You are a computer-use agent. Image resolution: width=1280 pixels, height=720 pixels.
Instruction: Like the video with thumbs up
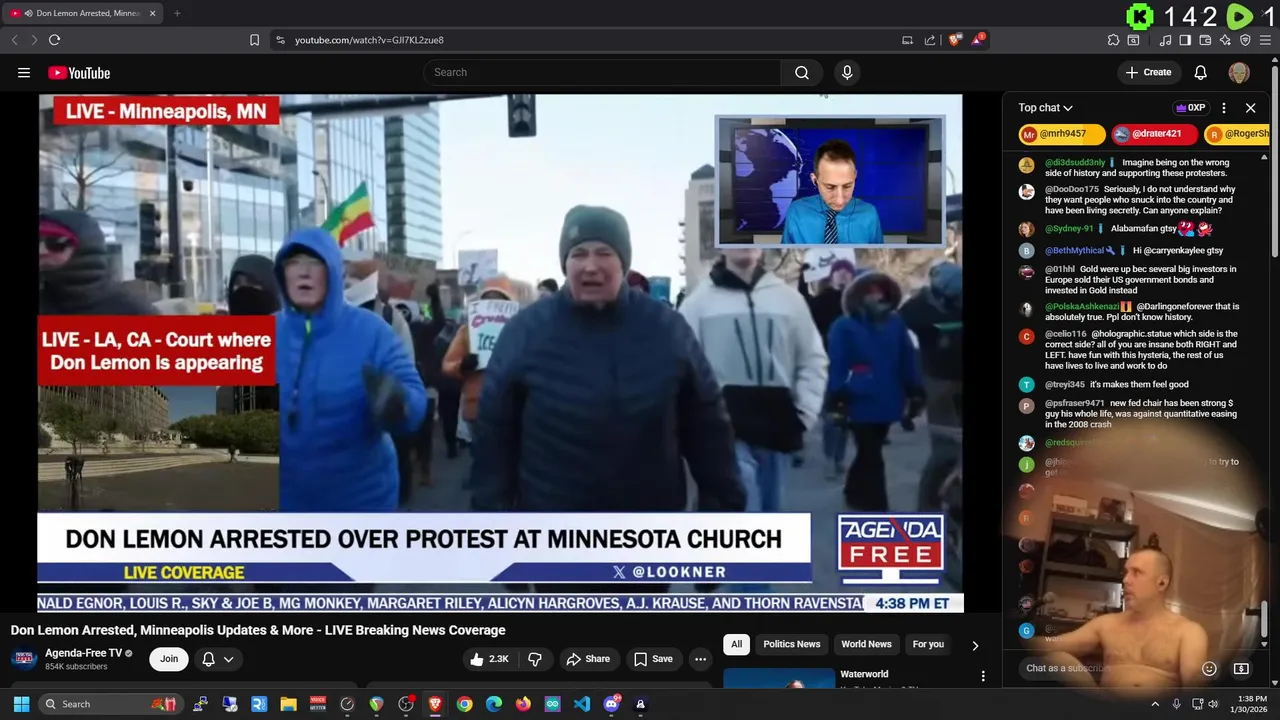pyautogui.click(x=489, y=659)
